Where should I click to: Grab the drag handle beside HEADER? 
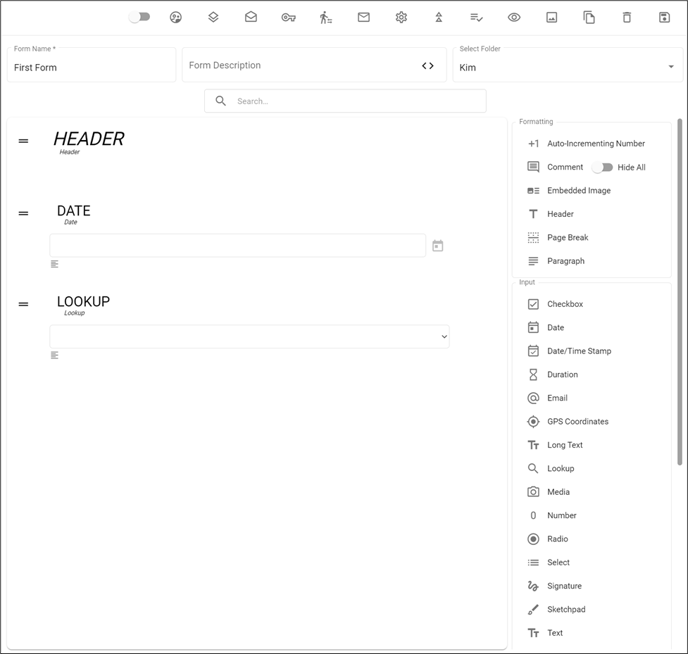pos(23,141)
